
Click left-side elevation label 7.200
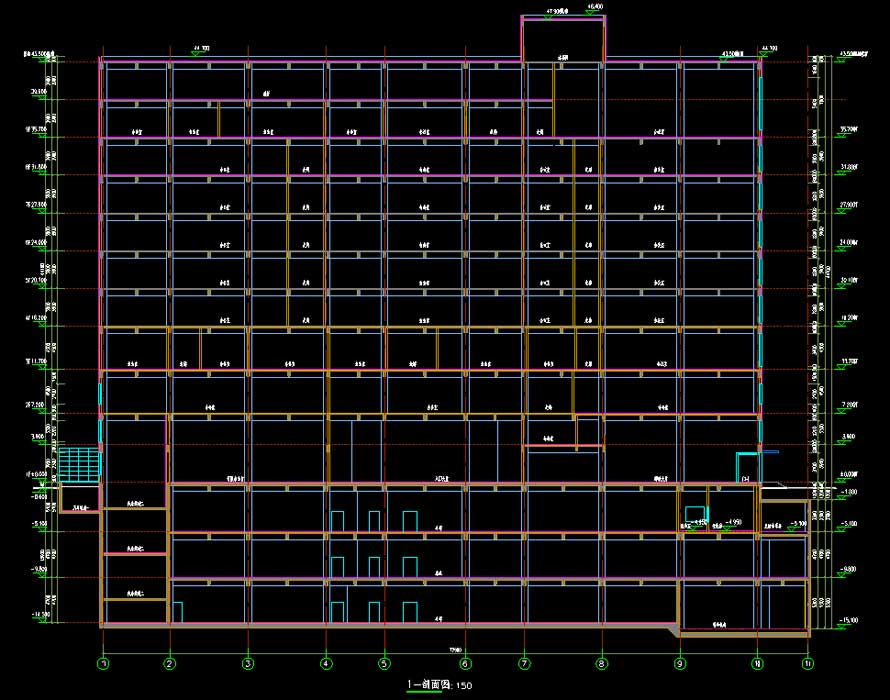click(x=35, y=405)
